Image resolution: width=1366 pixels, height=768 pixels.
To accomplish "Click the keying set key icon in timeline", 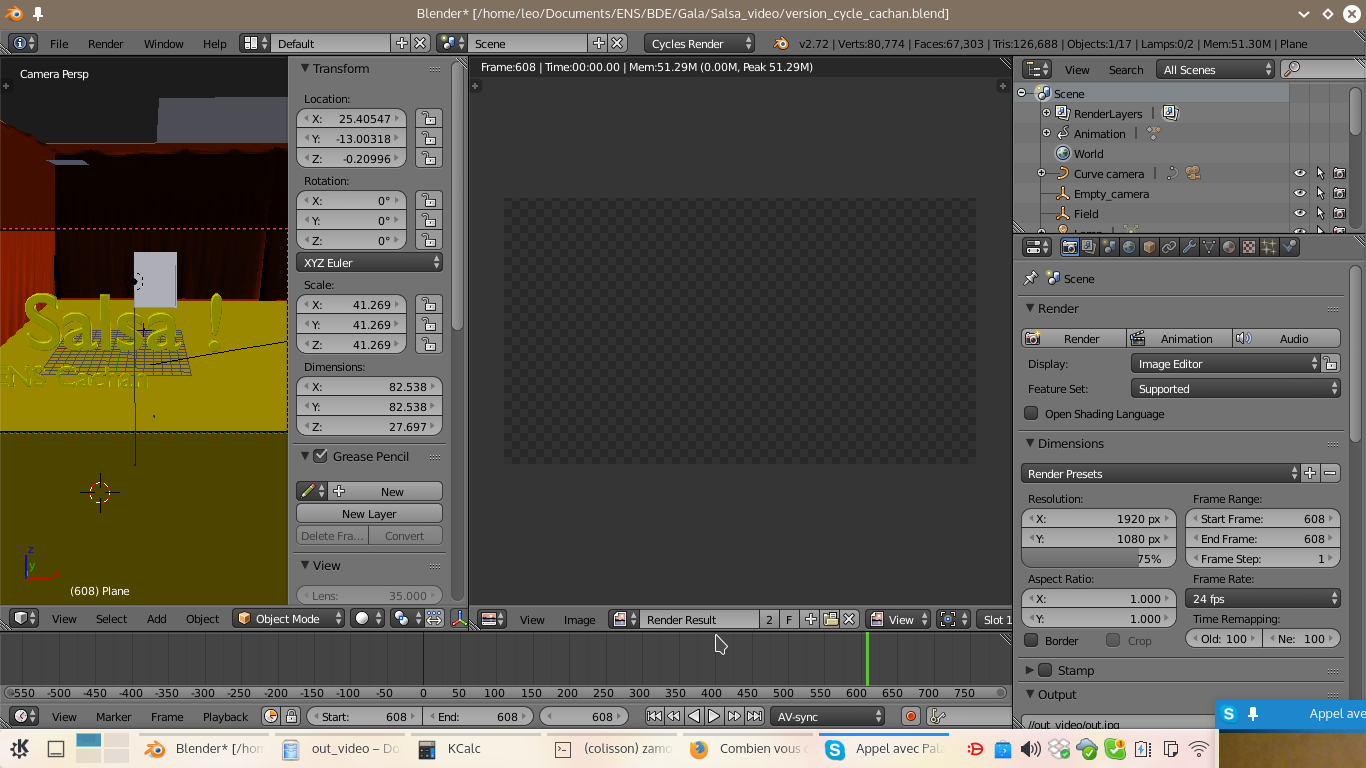I will (938, 716).
